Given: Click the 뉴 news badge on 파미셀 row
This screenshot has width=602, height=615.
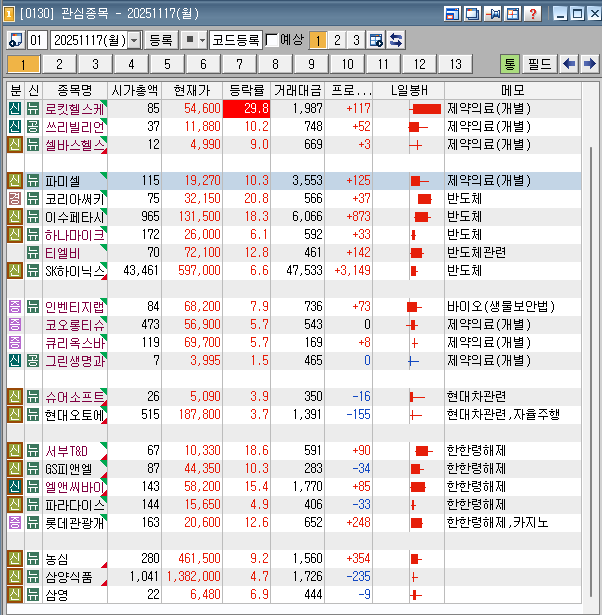Looking at the screenshot, I should point(33,181).
